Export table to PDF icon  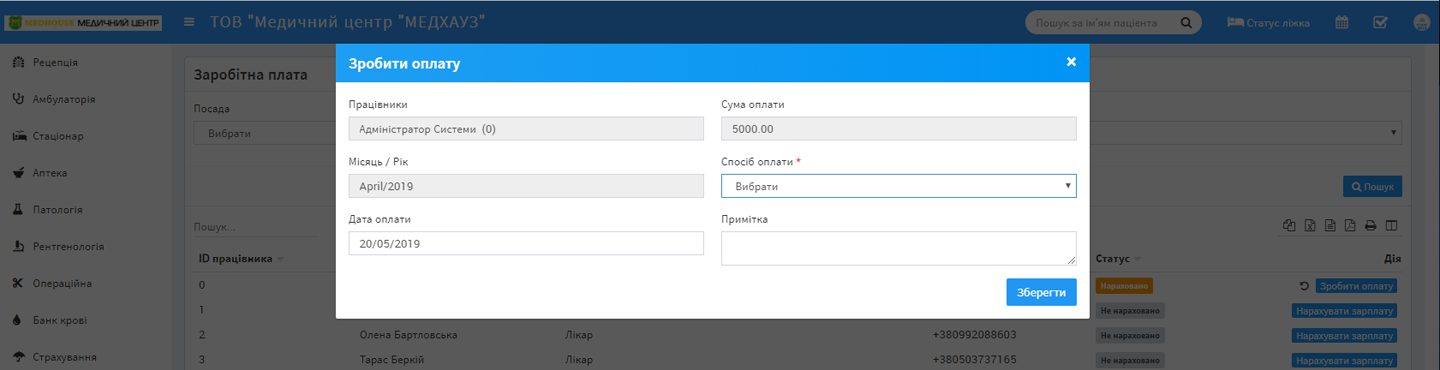click(x=1350, y=226)
